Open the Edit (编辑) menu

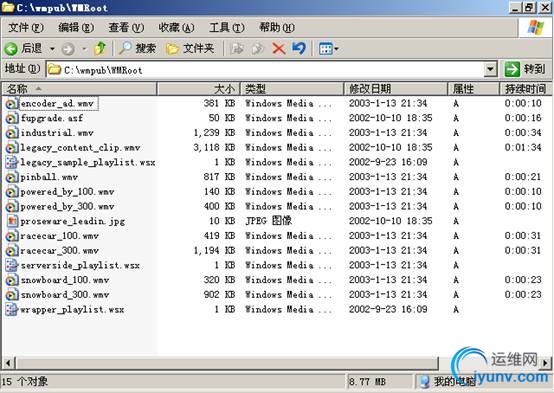pyautogui.click(x=76, y=27)
